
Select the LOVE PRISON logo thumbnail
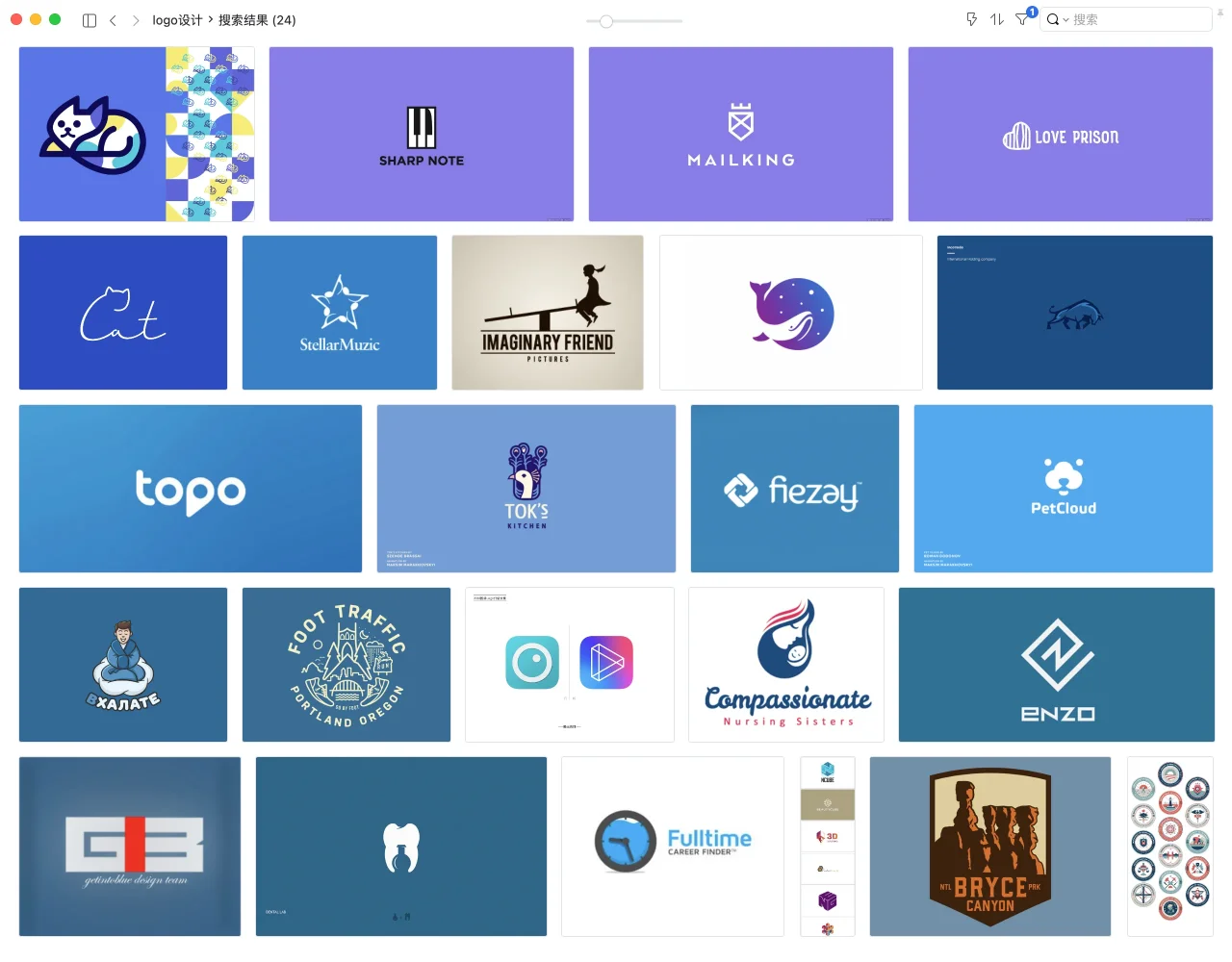coord(1061,135)
